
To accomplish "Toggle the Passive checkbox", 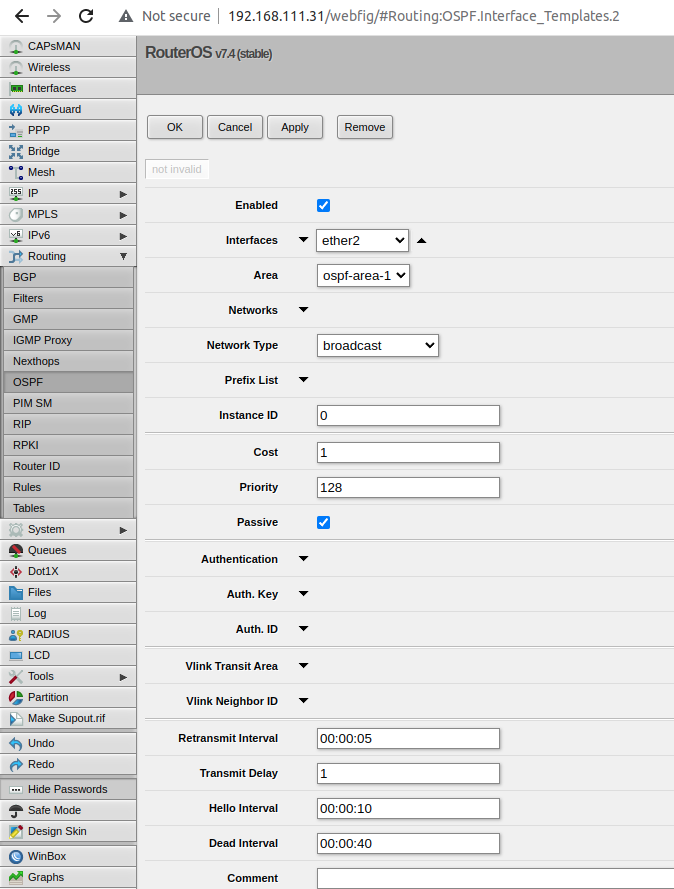I will click(x=323, y=522).
